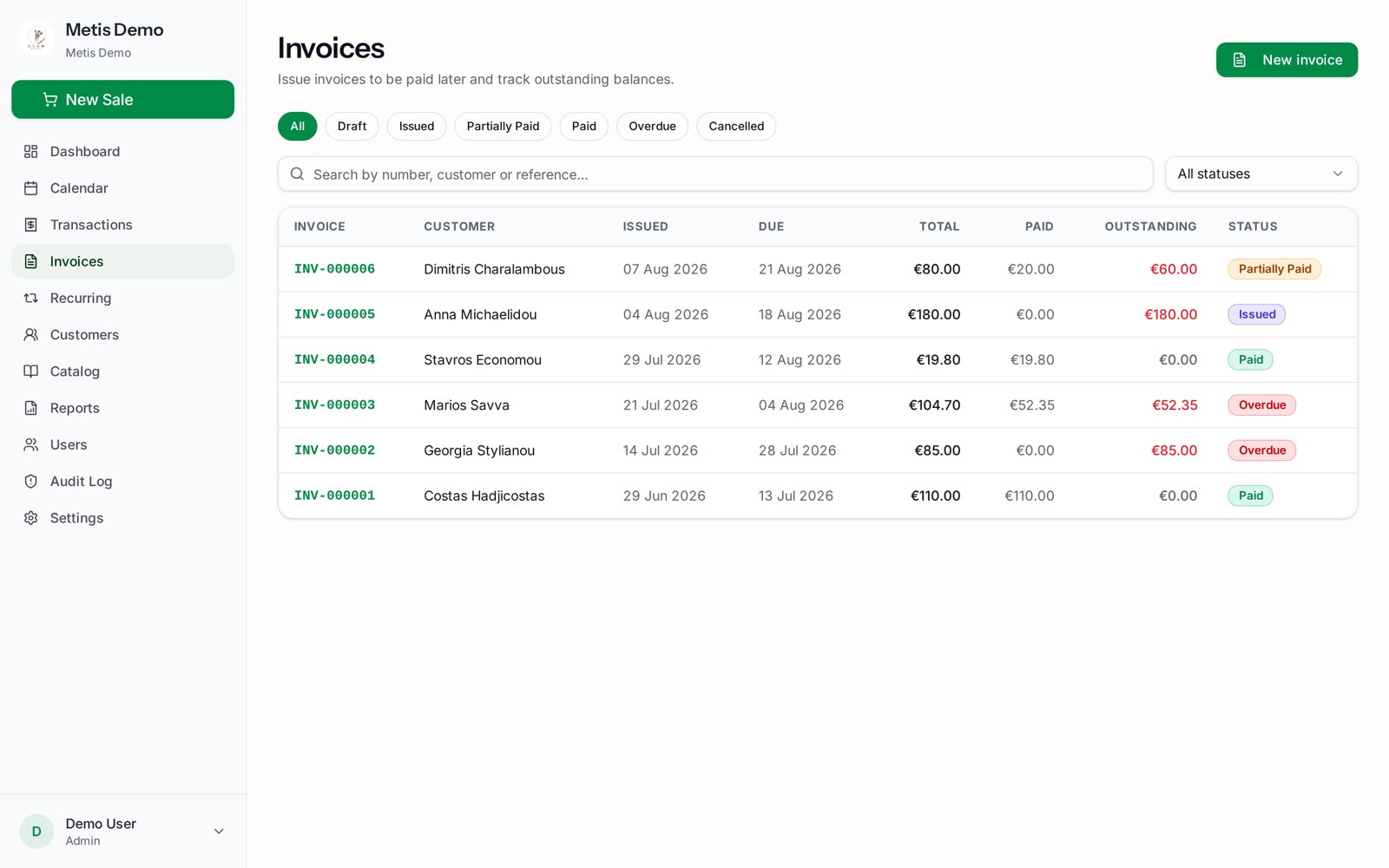1389x868 pixels.
Task: Open invoice INV-000002
Action: [334, 450]
